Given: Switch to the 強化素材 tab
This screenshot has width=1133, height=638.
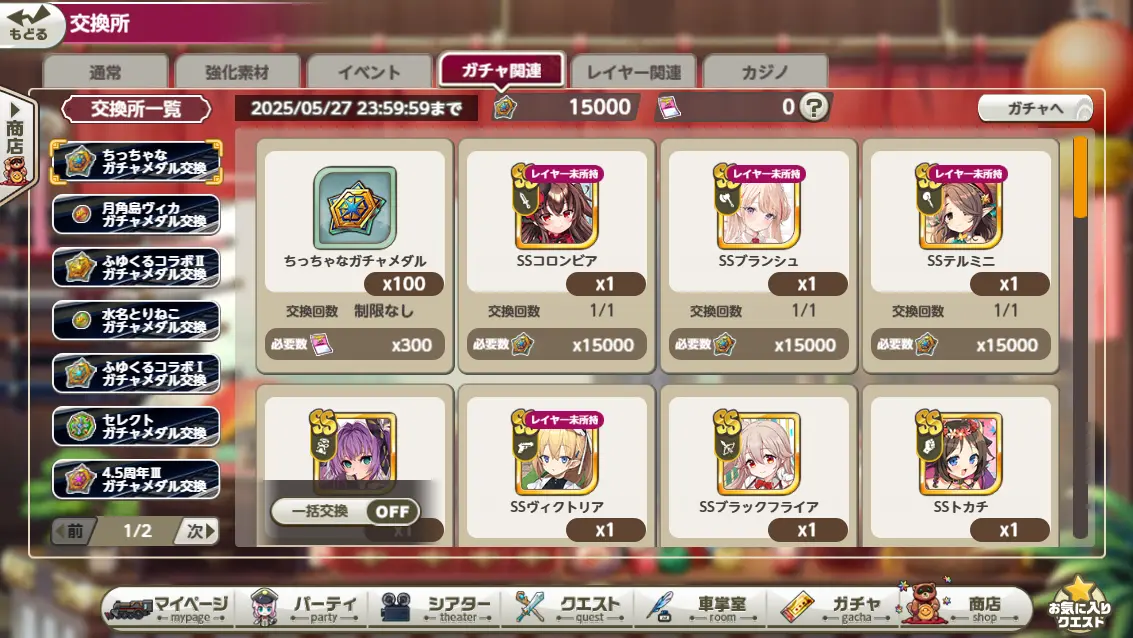Looking at the screenshot, I should [237, 72].
